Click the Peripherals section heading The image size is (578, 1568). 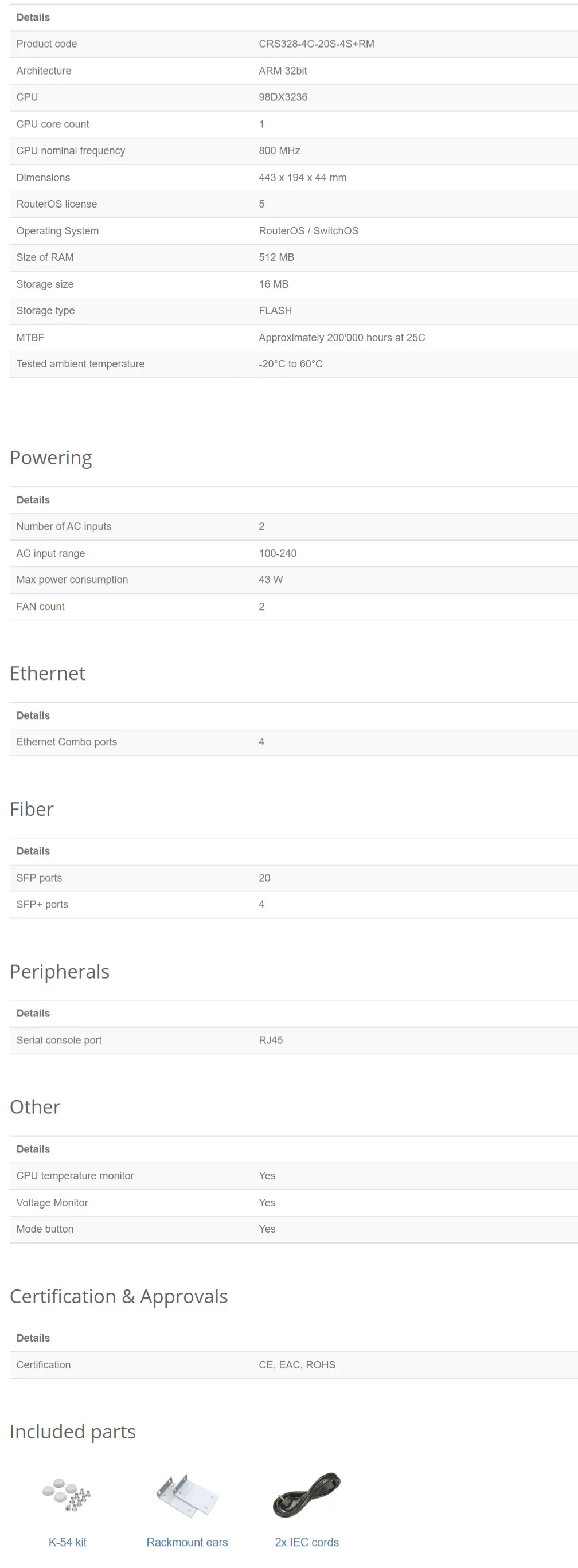point(60,972)
